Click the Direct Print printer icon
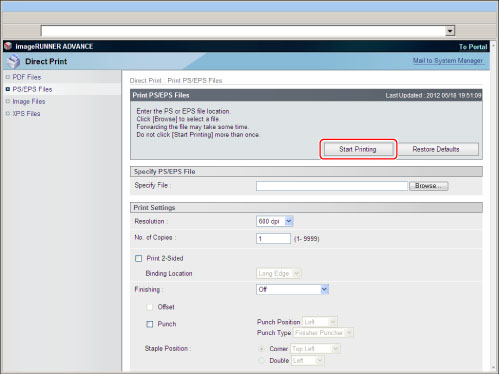Image resolution: width=499 pixels, height=374 pixels. (x=14, y=61)
